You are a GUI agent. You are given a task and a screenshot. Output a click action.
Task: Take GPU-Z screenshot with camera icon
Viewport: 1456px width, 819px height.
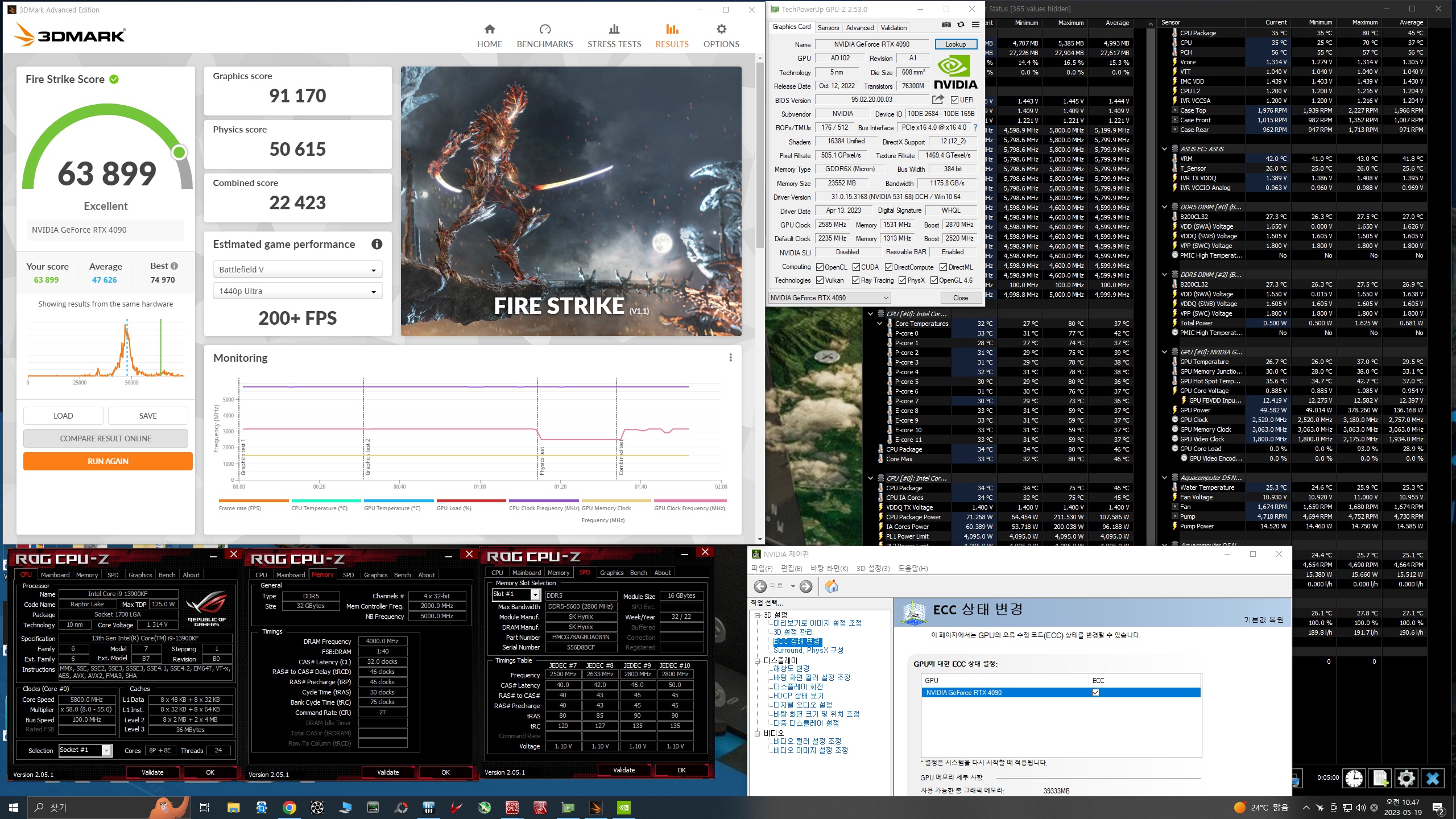pos(946,24)
